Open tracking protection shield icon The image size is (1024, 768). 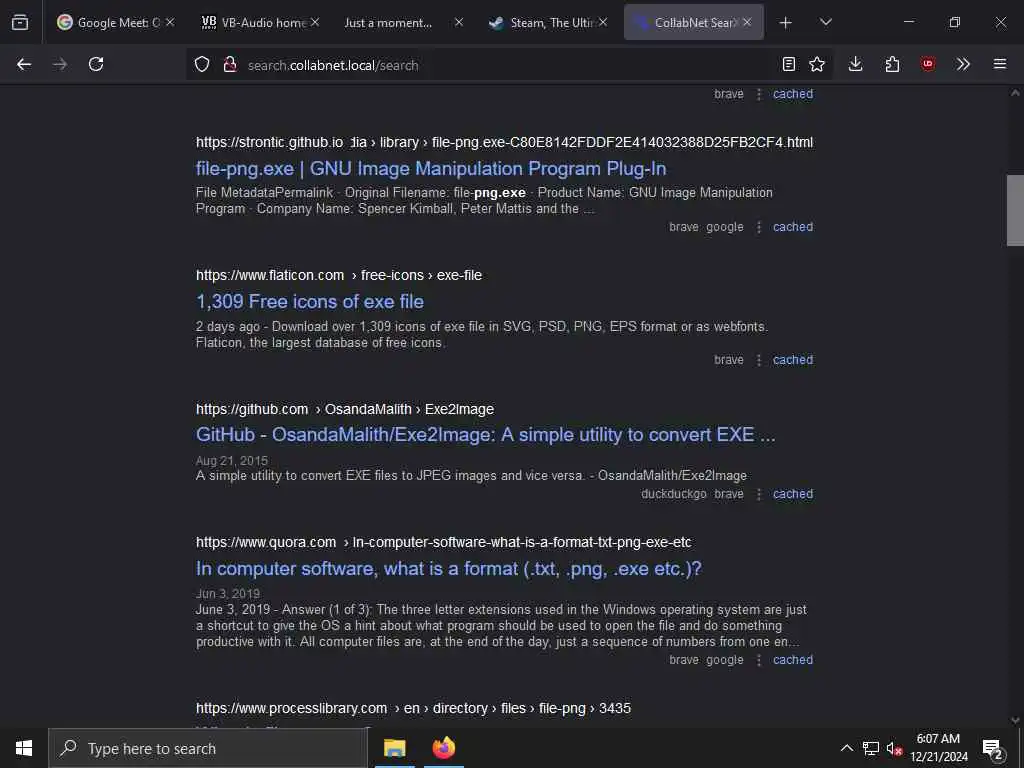point(202,64)
